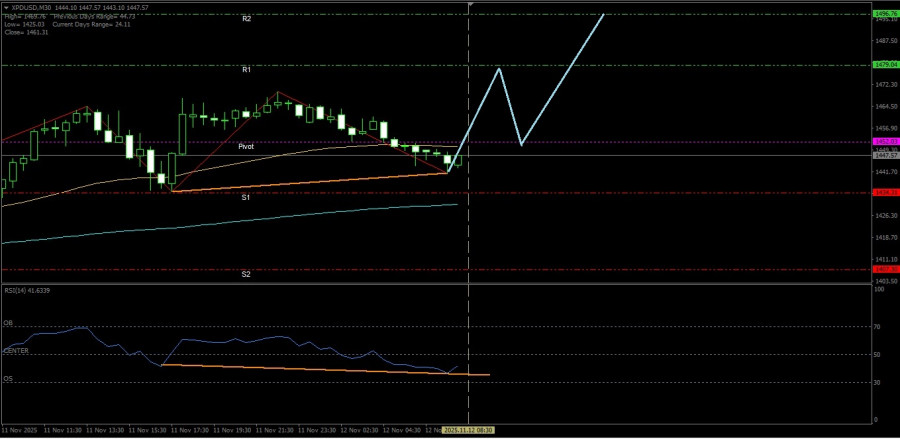Screen dimensions: 900x439
Task: Select the R2 resistance level label
Action: pyautogui.click(x=246, y=19)
